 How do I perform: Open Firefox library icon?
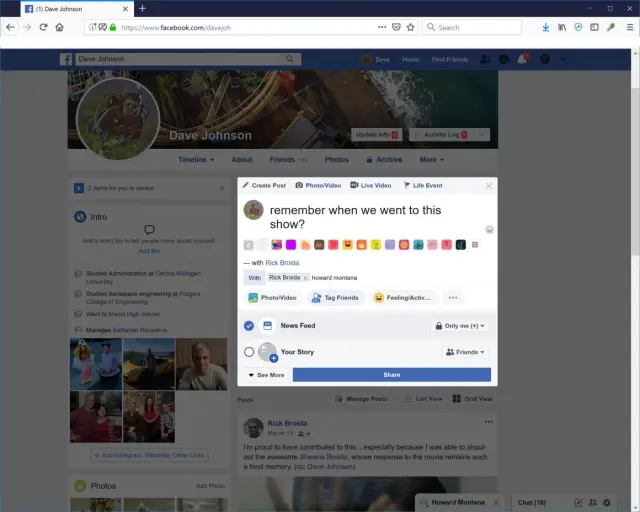click(562, 27)
